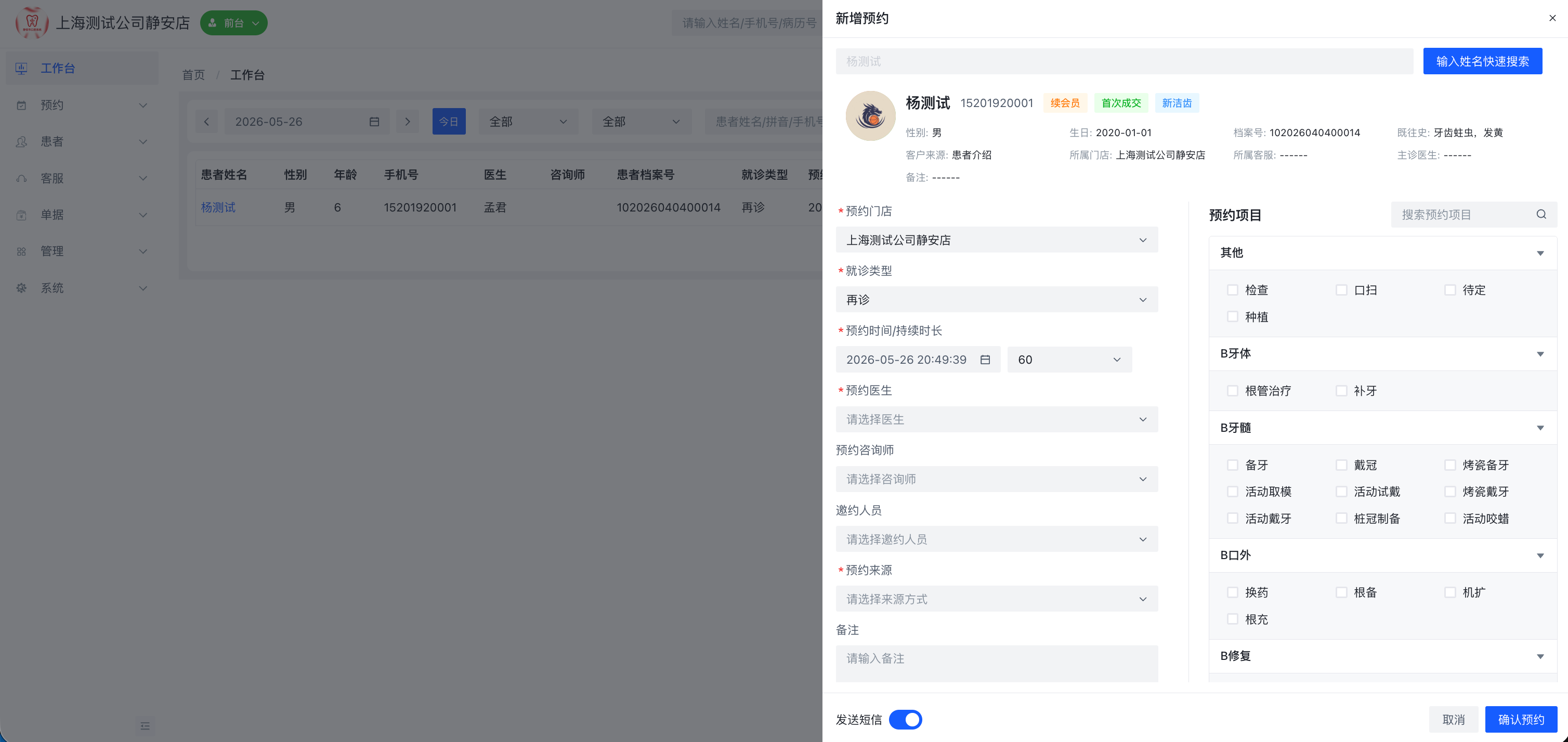Screen dimensions: 1568x742
Task: Check the 桩冠制备 checkbox
Action: pos(1341,518)
